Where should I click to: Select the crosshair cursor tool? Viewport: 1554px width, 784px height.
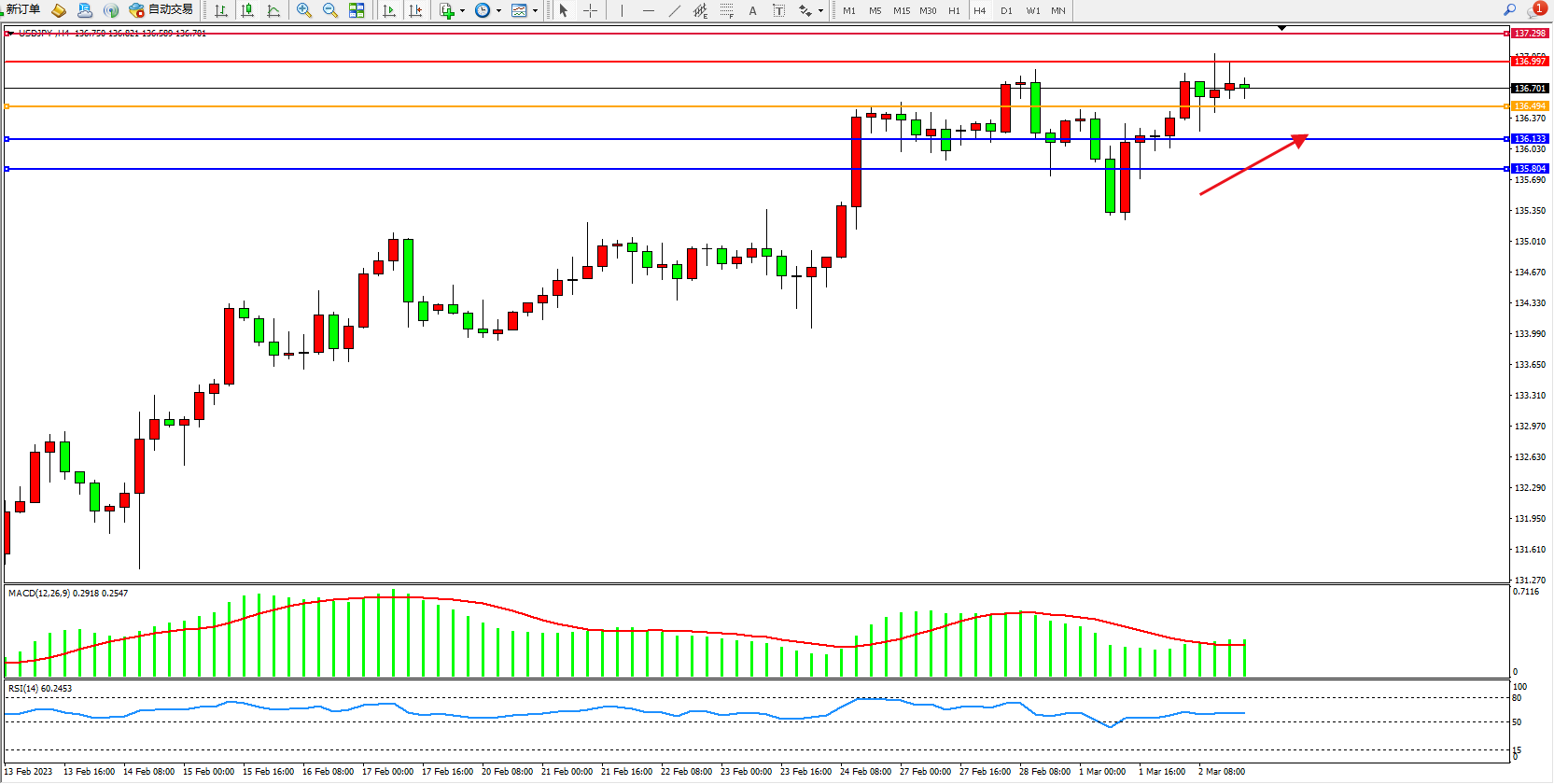(x=590, y=10)
